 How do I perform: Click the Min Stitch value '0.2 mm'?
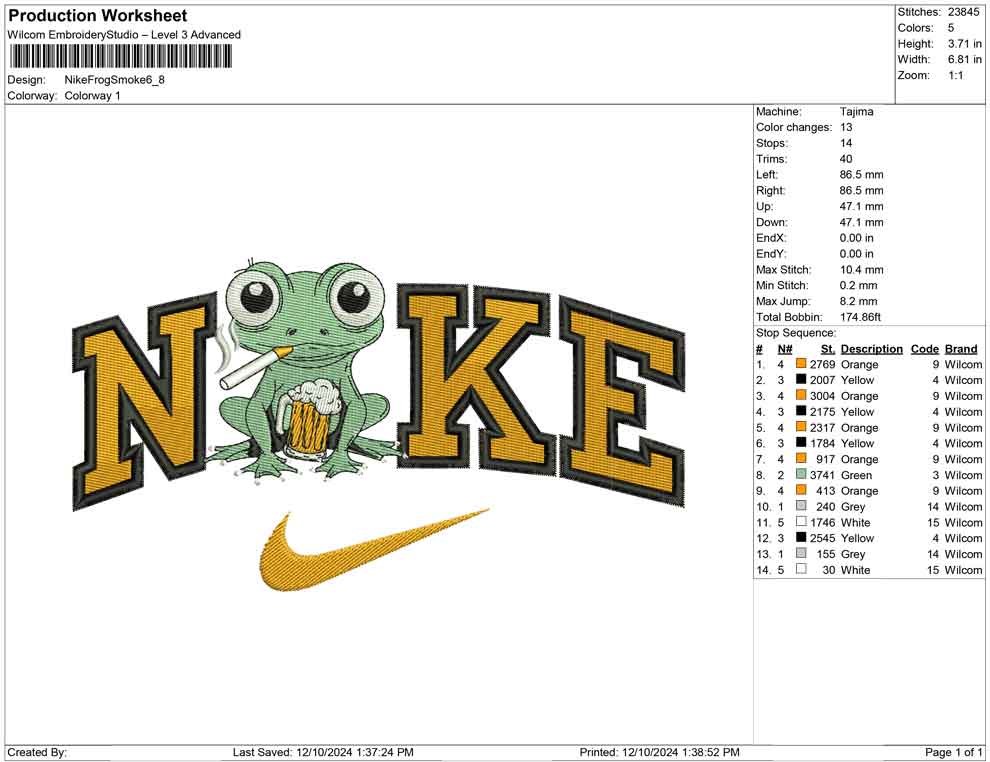click(x=859, y=285)
